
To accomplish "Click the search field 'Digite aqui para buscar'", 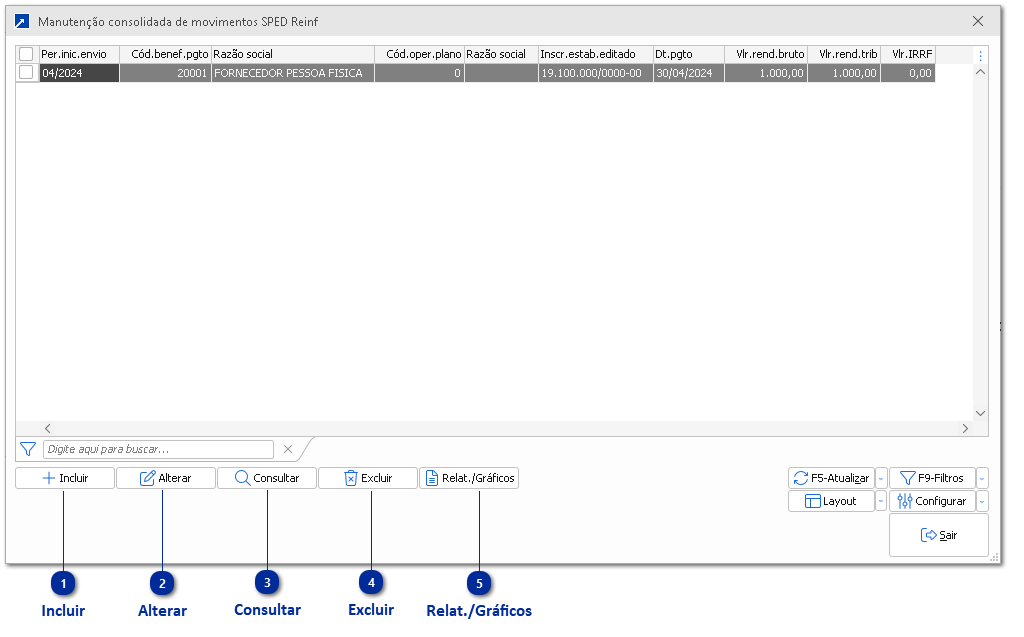I will point(158,449).
